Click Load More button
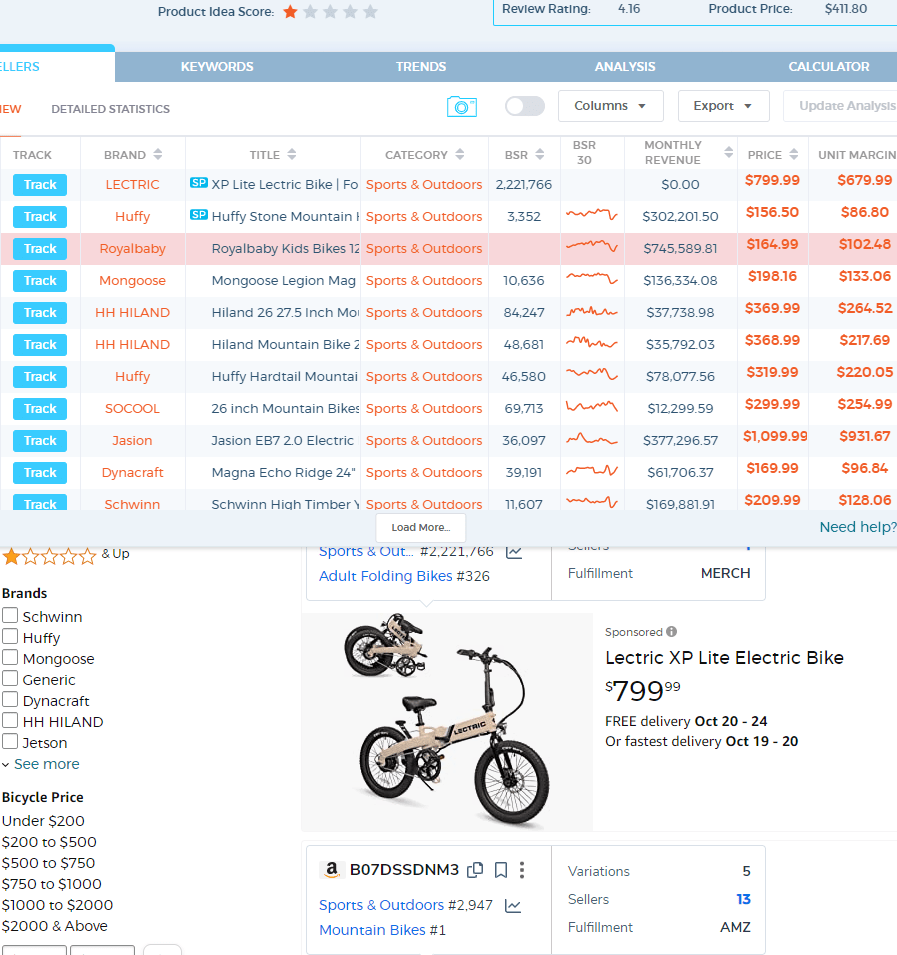 point(420,527)
